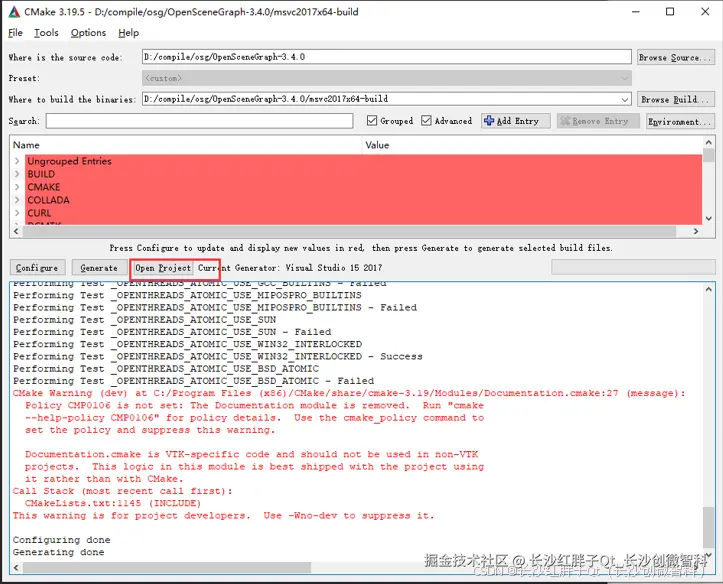
Task: Click the WIN32_INTERLOCKED - Success log line
Action: pyautogui.click(x=218, y=356)
